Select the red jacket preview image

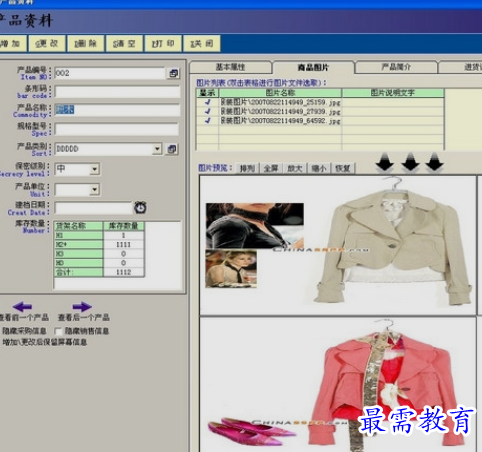click(x=338, y=385)
